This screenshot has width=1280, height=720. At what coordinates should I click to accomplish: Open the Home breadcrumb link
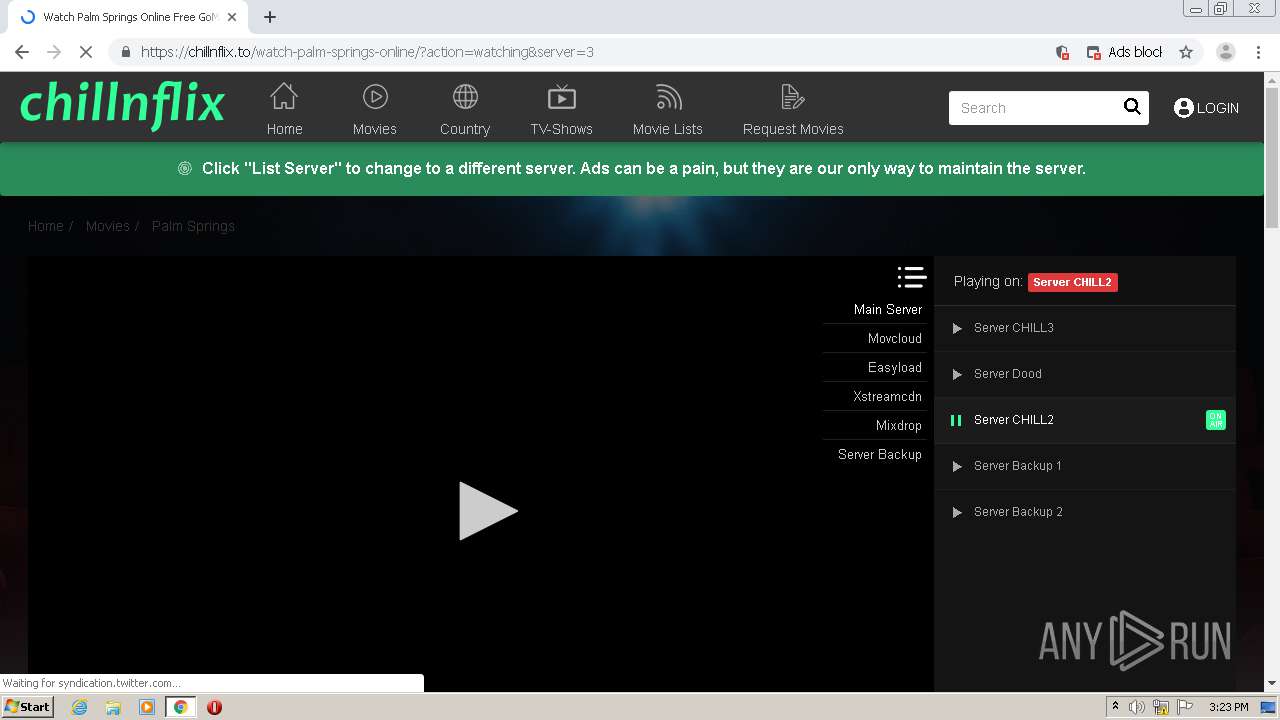(45, 226)
